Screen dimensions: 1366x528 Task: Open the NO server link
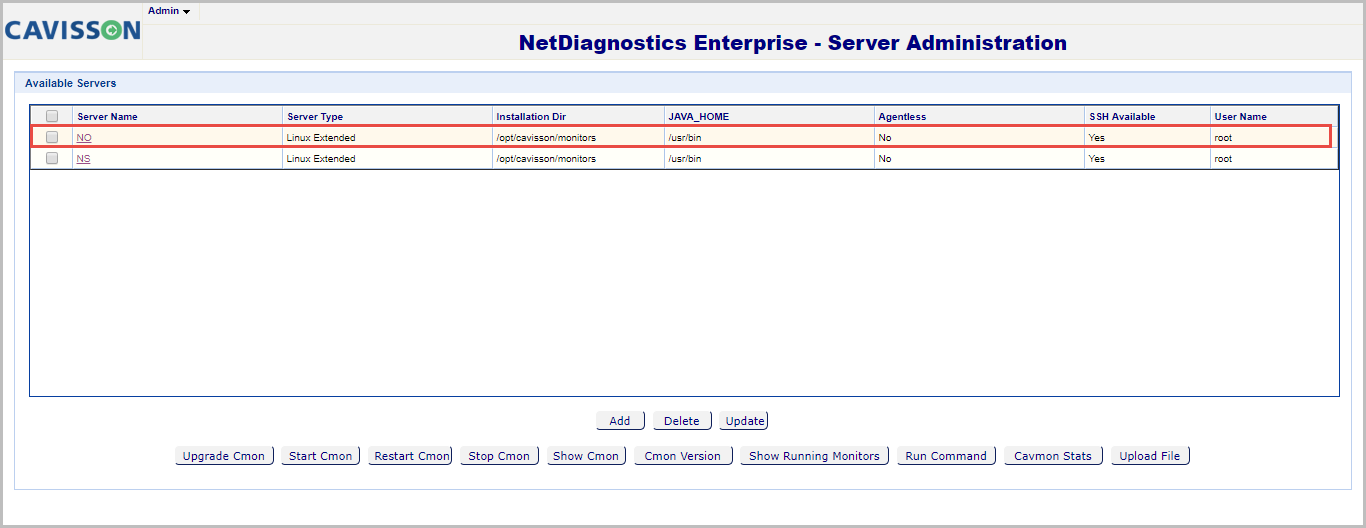pos(84,137)
